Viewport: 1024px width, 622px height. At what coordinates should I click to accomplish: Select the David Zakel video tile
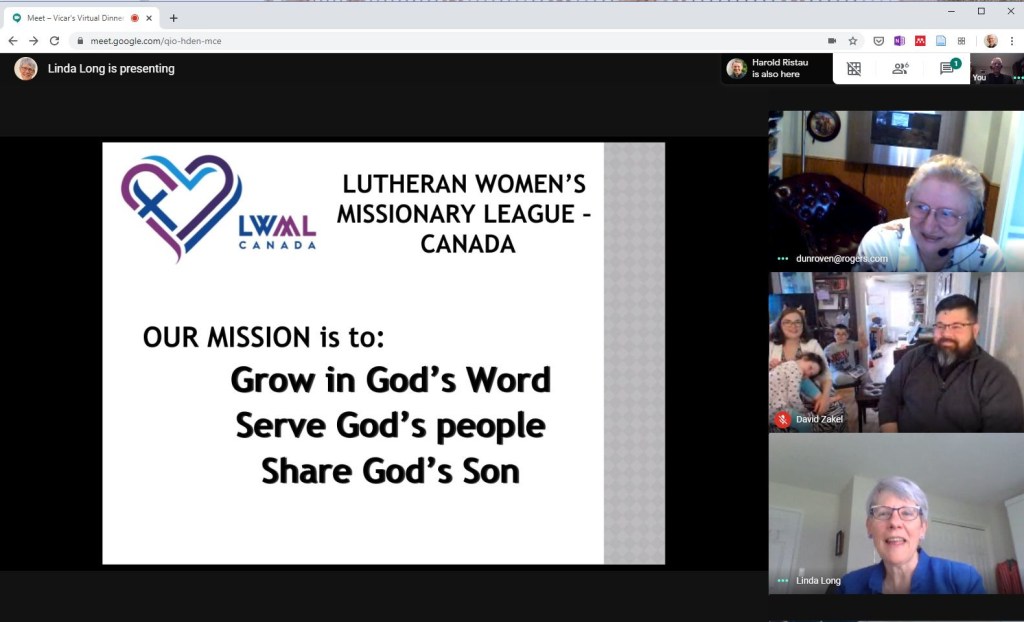point(896,352)
